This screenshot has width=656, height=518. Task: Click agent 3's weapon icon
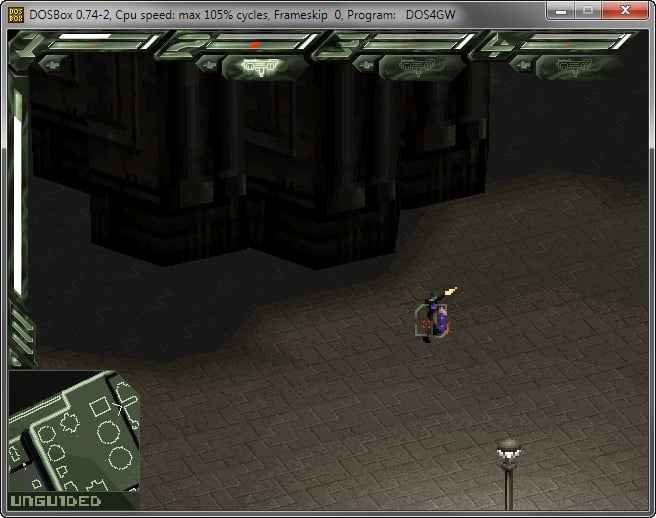pyautogui.click(x=418, y=67)
